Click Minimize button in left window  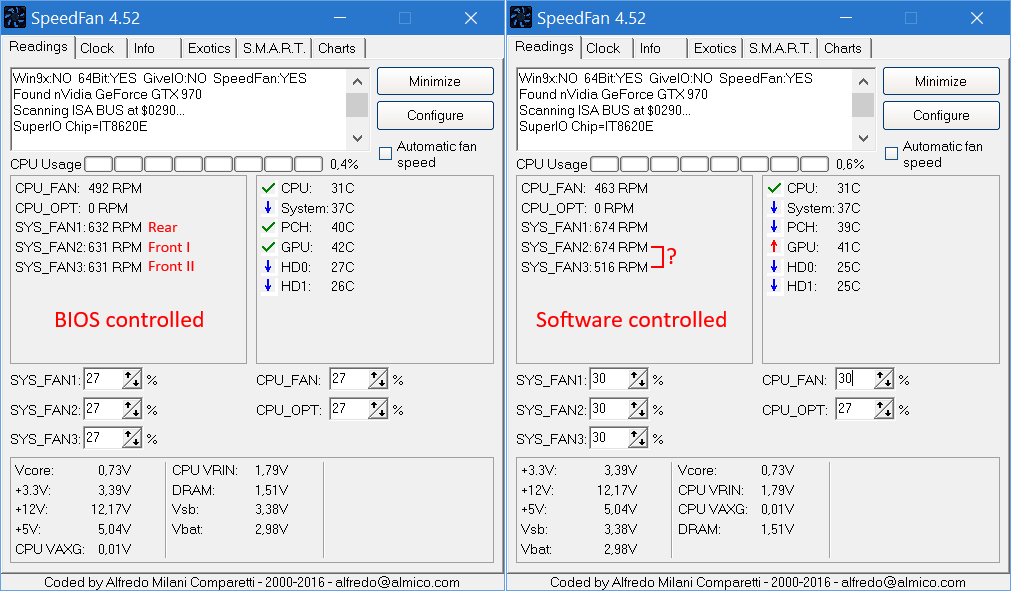click(435, 81)
